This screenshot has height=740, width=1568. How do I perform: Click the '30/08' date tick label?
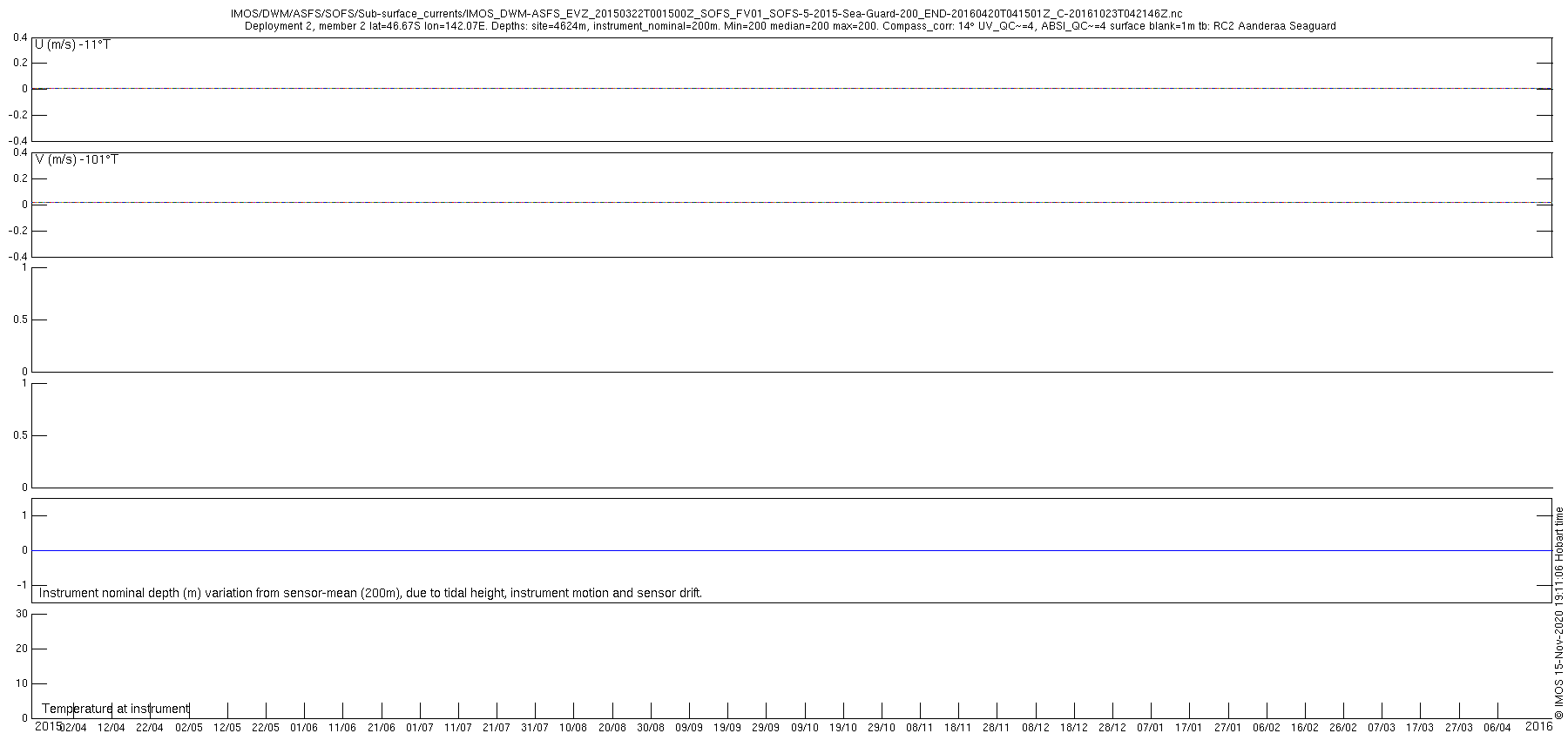tap(651, 728)
